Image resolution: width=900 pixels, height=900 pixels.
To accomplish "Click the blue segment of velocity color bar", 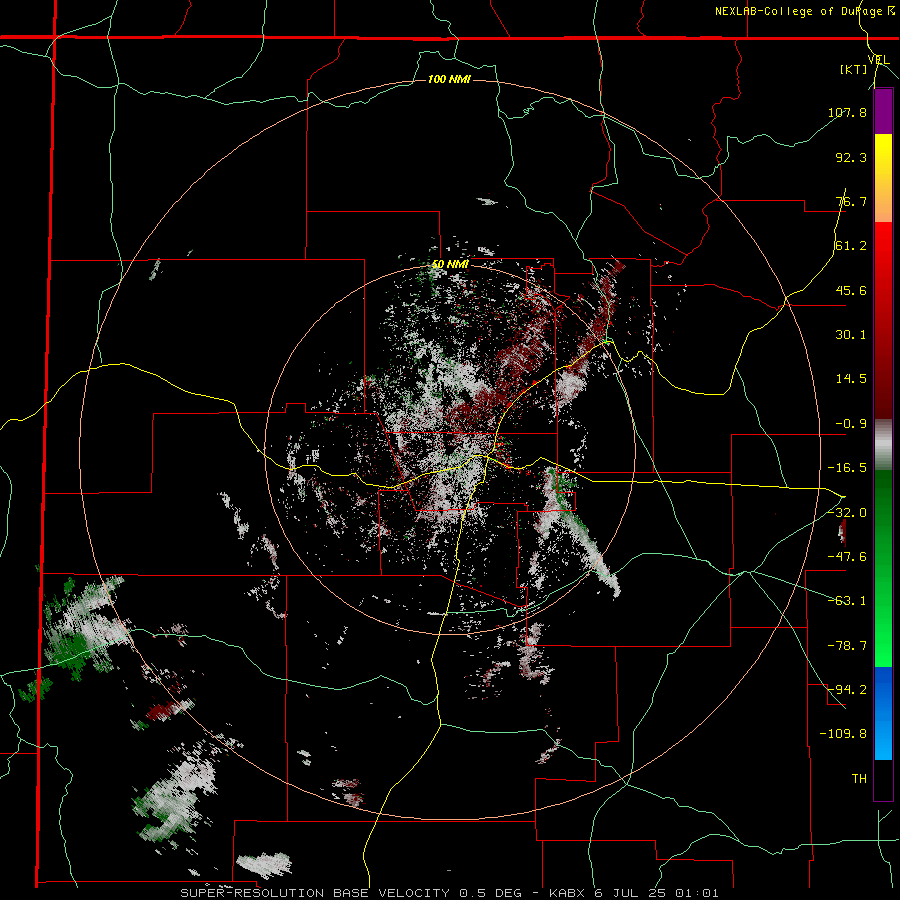I will point(883,713).
